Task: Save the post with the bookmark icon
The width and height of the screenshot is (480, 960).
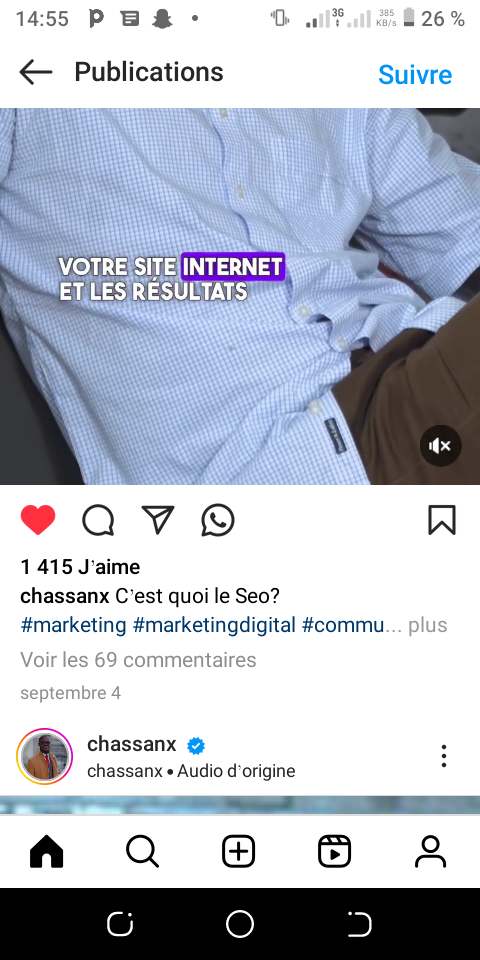Action: [441, 520]
